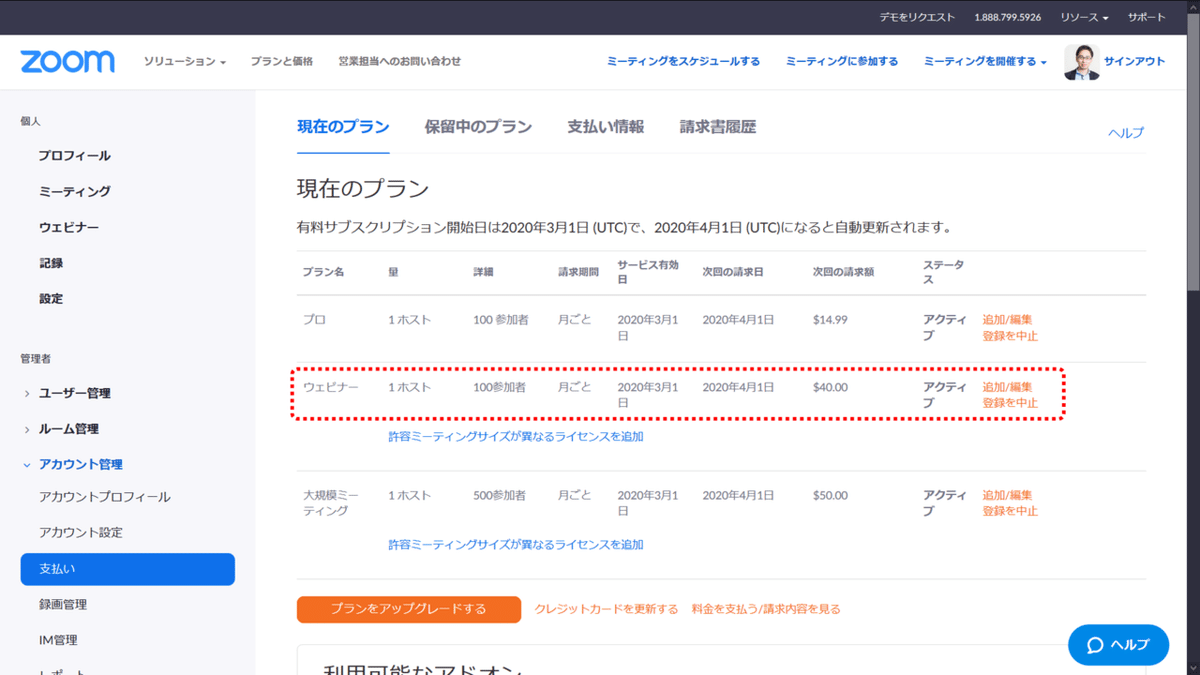Viewport: 1200px width, 675px height.
Task: Open プロフィール in sidebar
Action: pos(75,156)
